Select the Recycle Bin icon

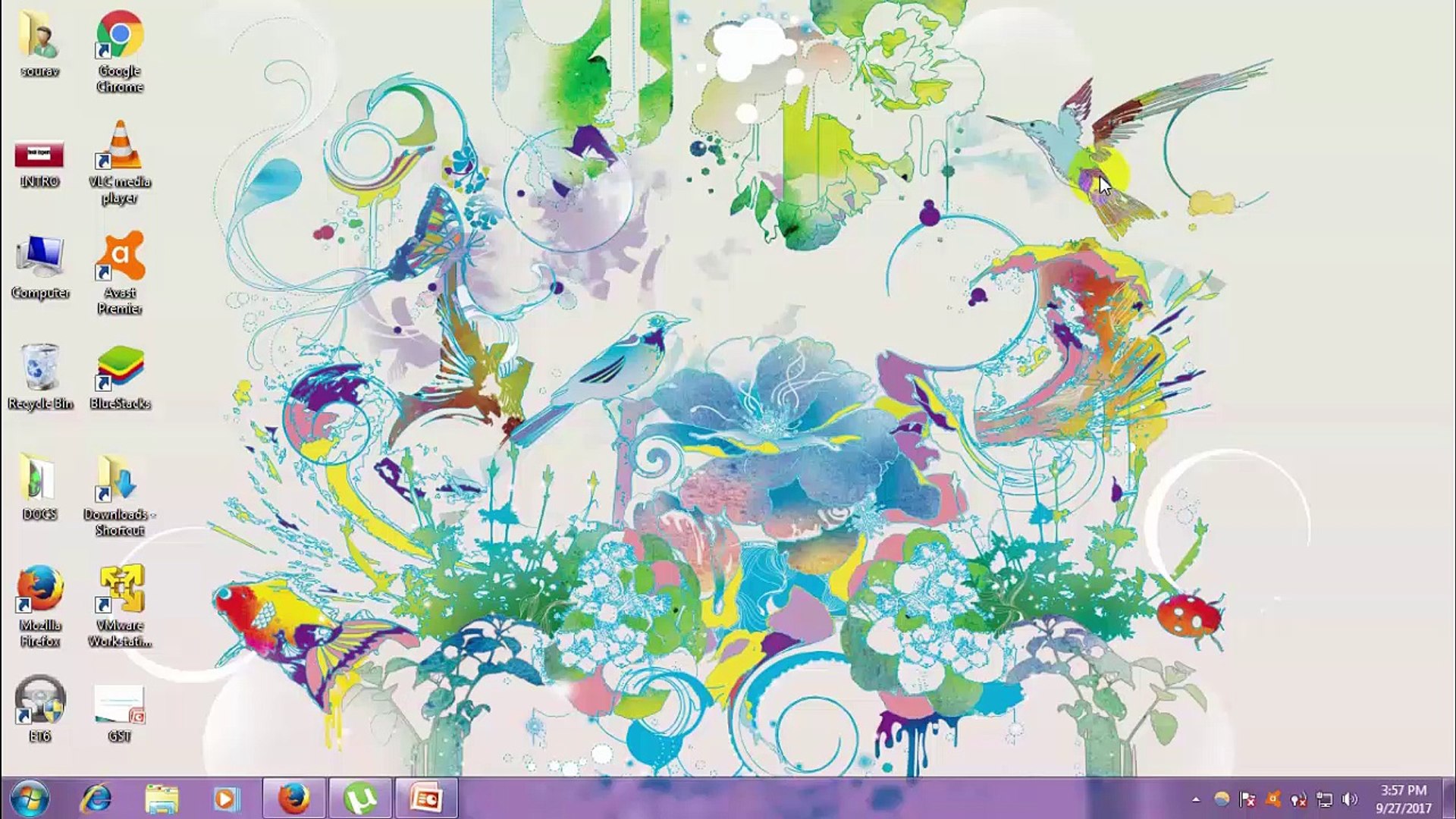[x=39, y=377]
